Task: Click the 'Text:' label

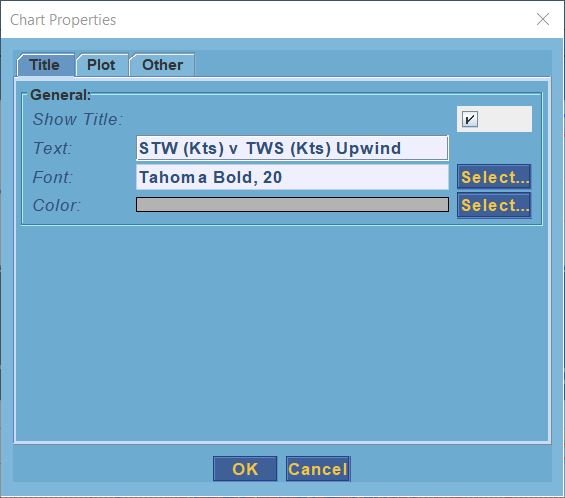Action: coord(53,148)
